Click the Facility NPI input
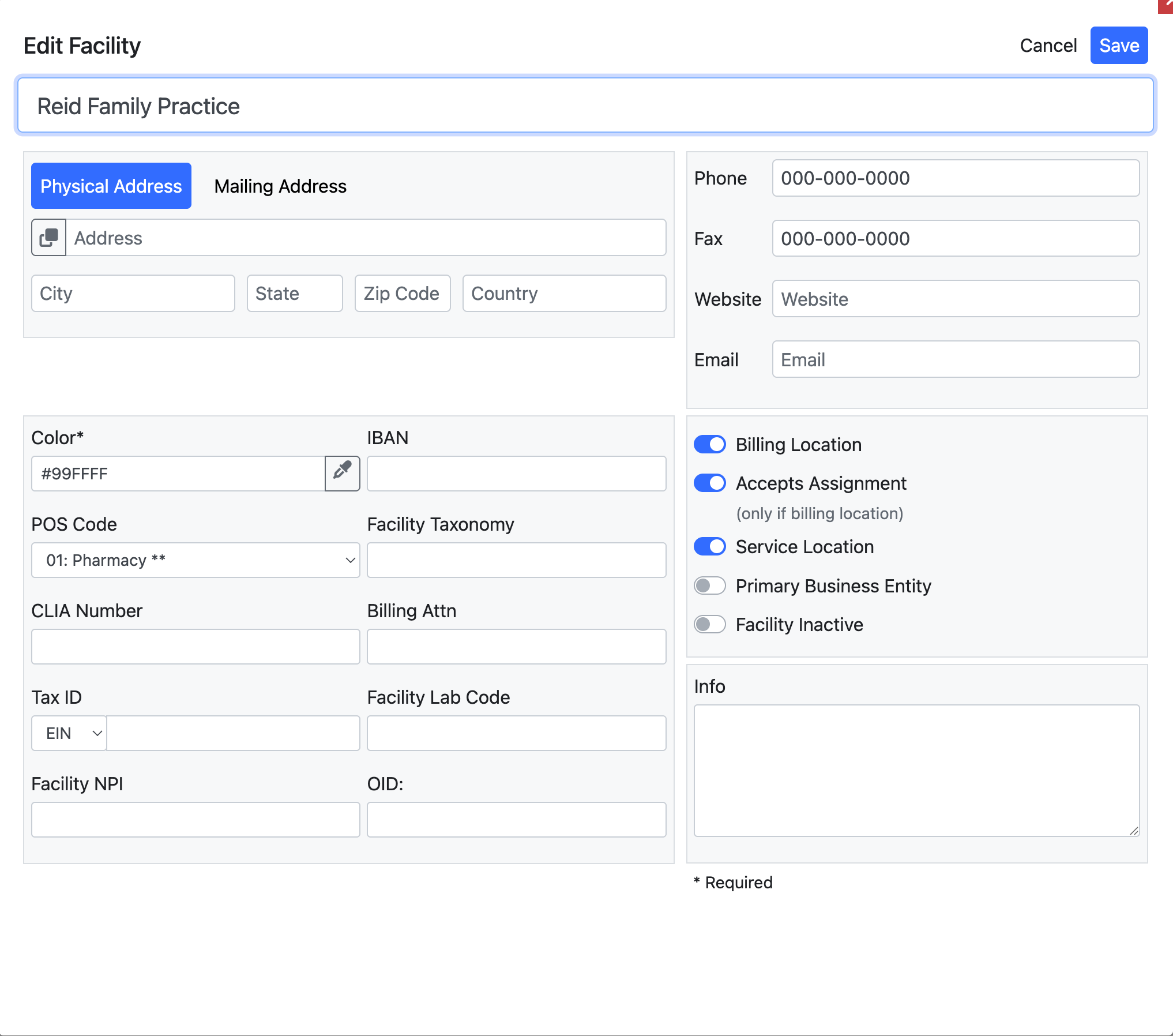The height and width of the screenshot is (1036, 1173). [195, 820]
